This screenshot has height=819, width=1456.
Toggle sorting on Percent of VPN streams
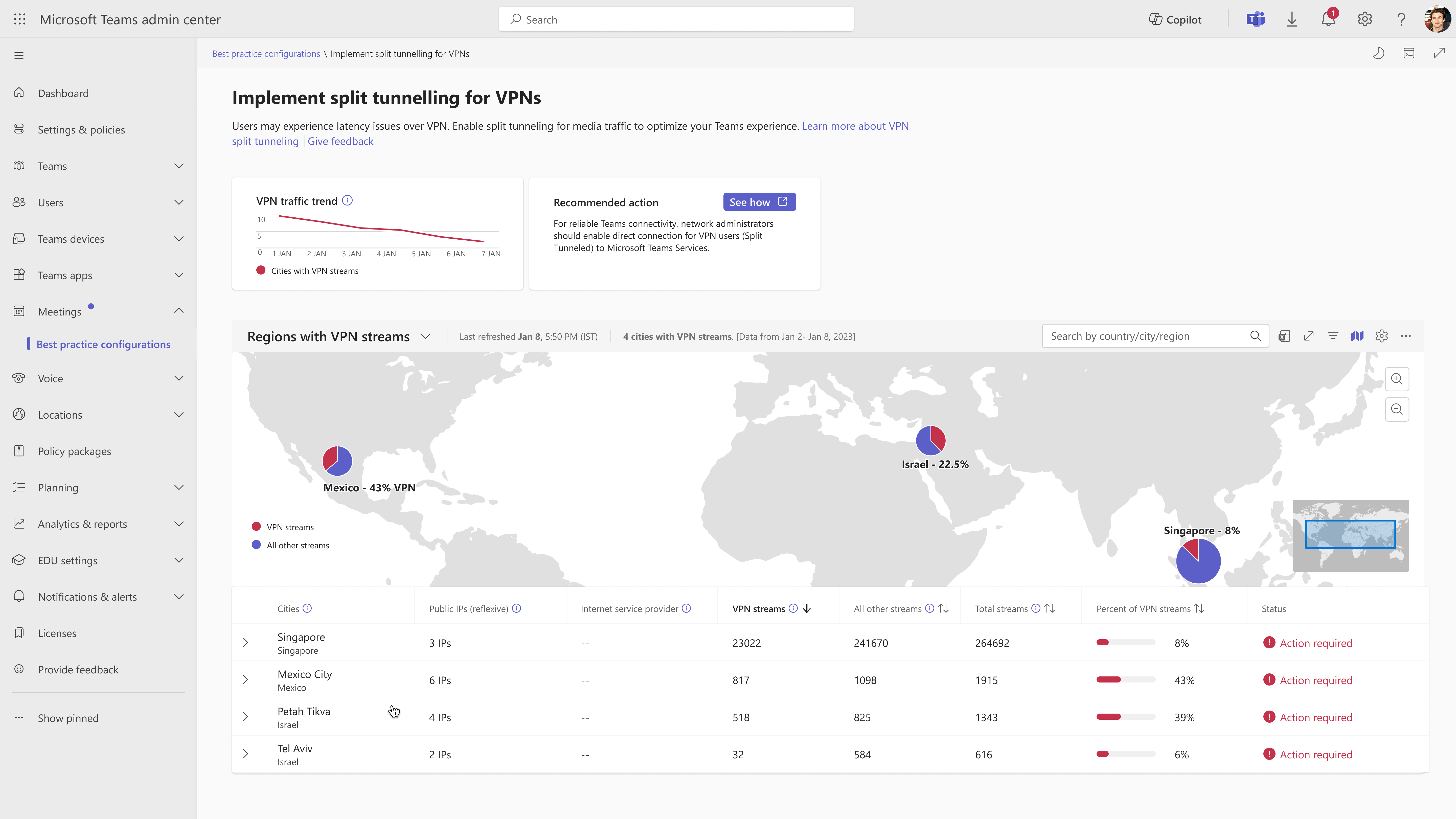(1199, 609)
